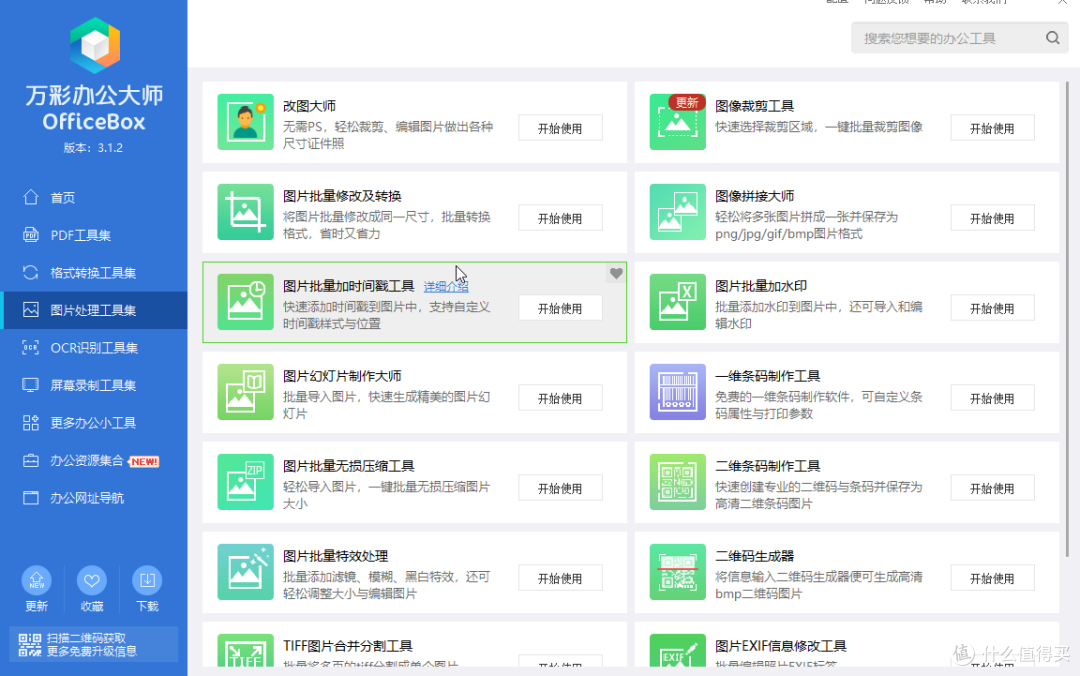
Task: Open 格式转换工具集 in the sidebar
Action: 94,273
